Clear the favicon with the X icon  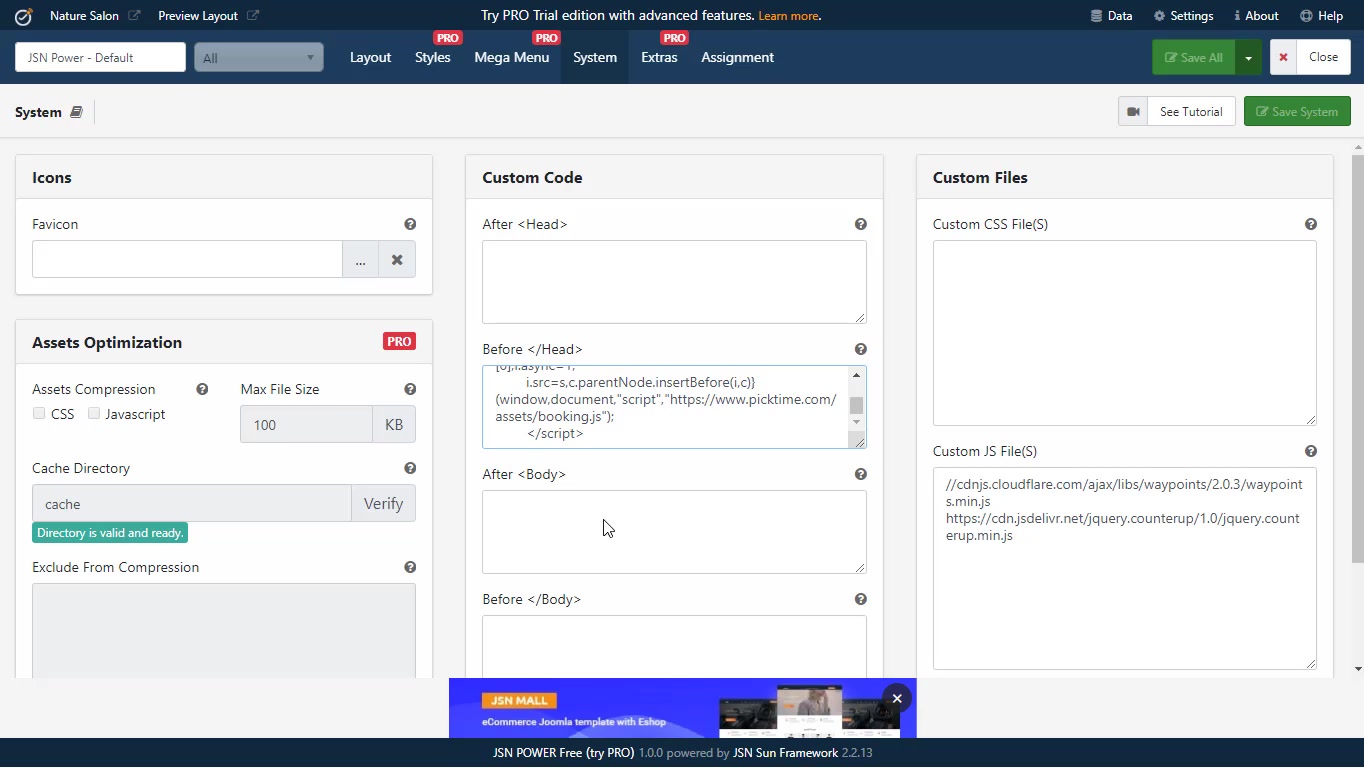pyautogui.click(x=397, y=260)
